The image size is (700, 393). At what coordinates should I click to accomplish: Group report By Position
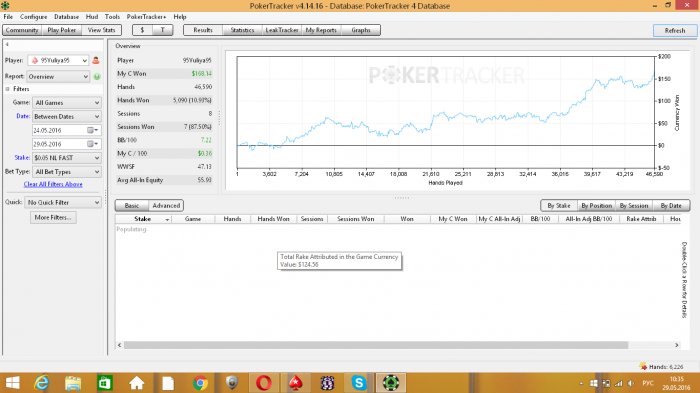coord(596,205)
